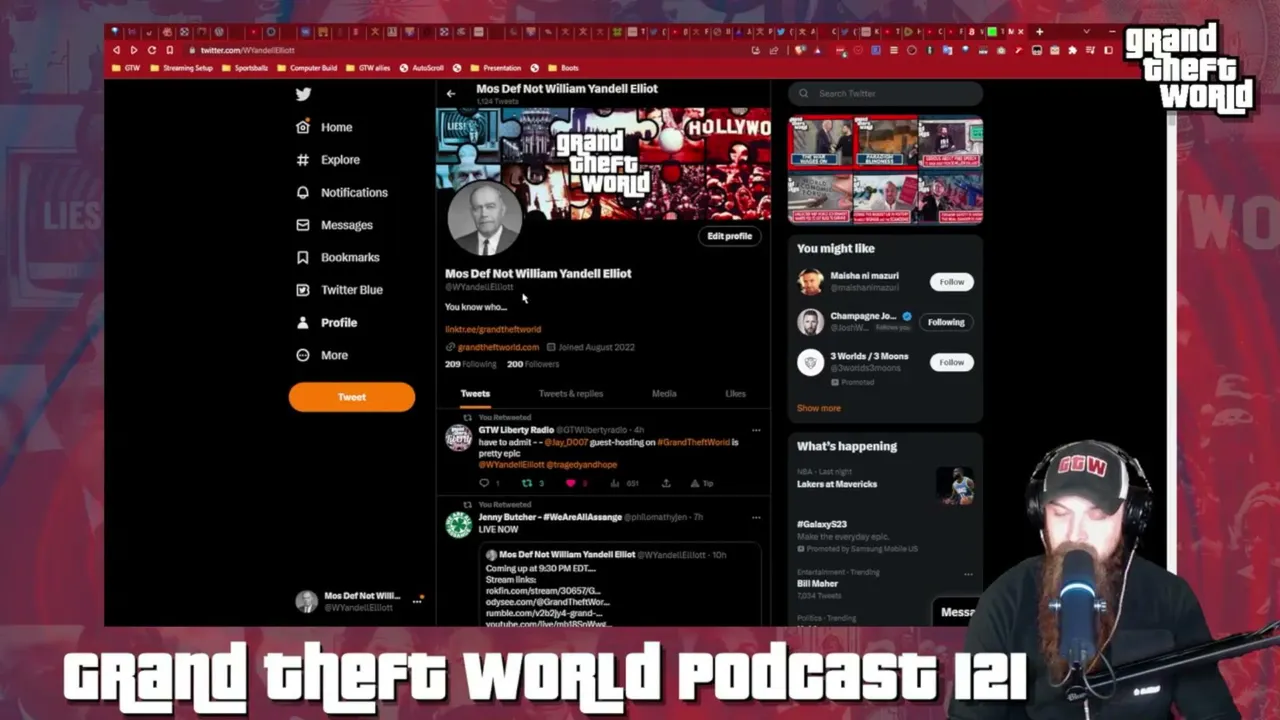Viewport: 1280px width, 720px height.
Task: Open Explore via the hashtag icon
Action: 303,160
